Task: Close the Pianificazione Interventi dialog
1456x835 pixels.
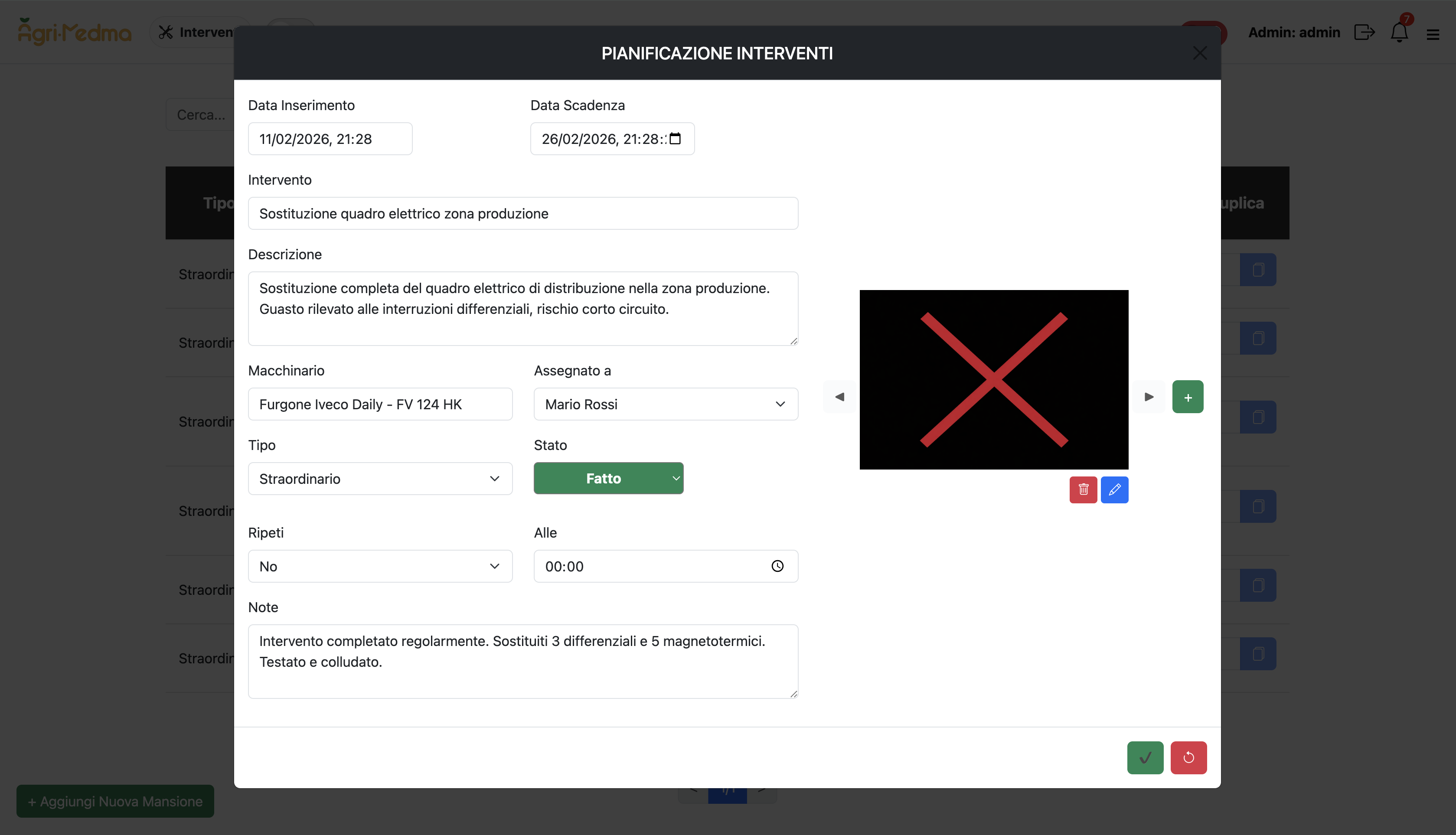Action: pyautogui.click(x=1200, y=53)
